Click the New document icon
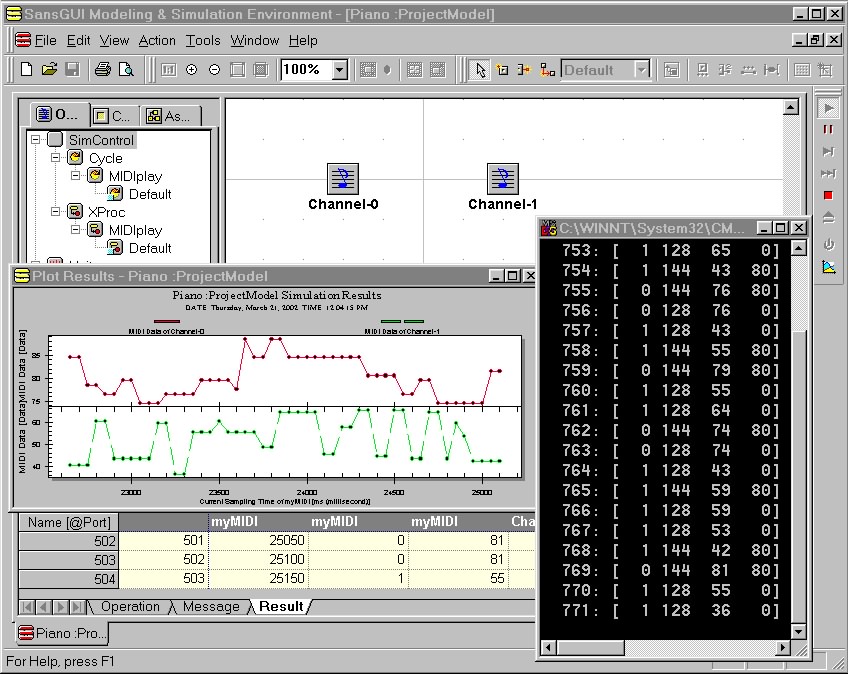The image size is (848, 674). pos(27,70)
